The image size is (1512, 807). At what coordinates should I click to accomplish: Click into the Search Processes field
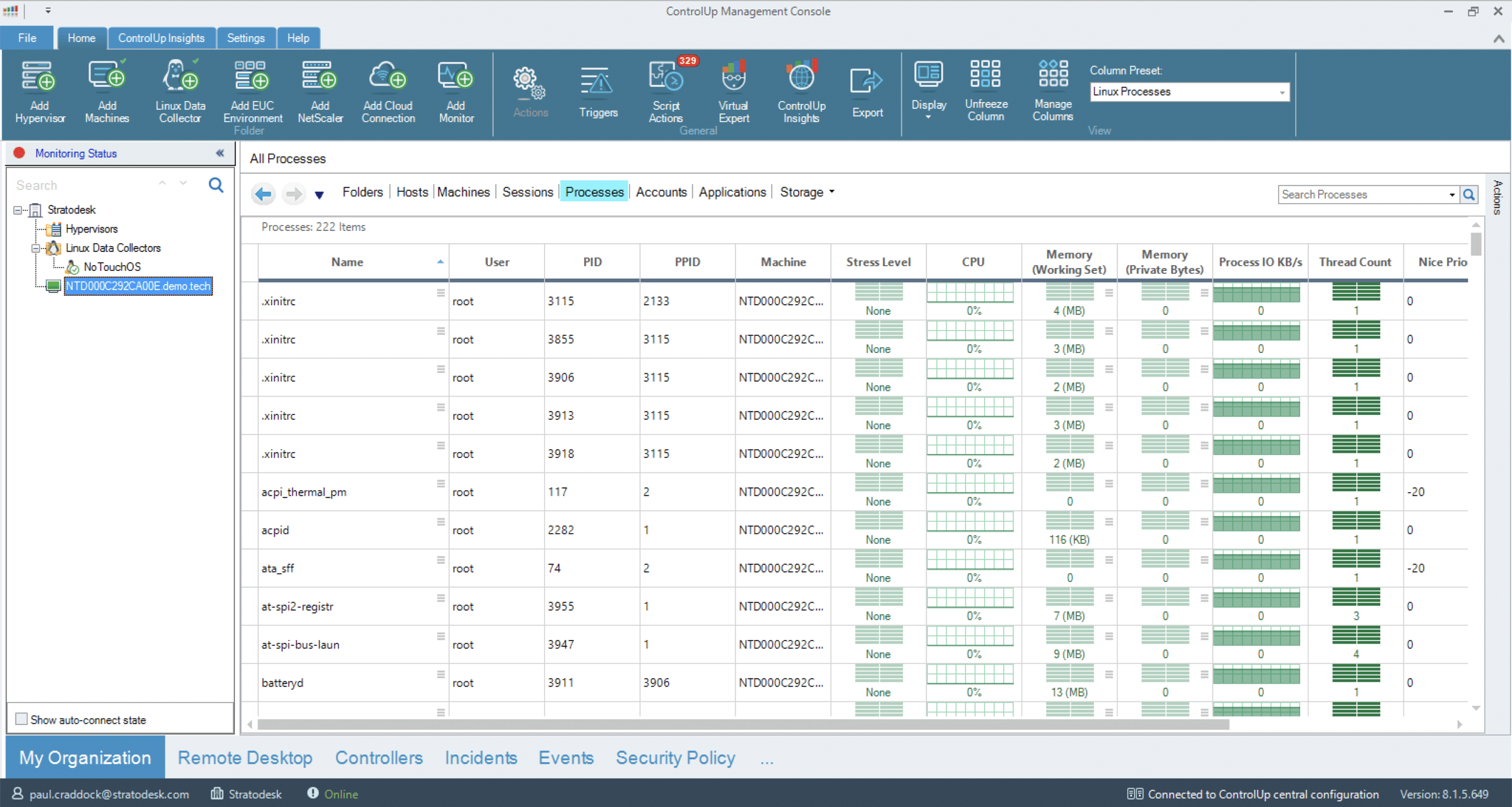pos(1362,194)
